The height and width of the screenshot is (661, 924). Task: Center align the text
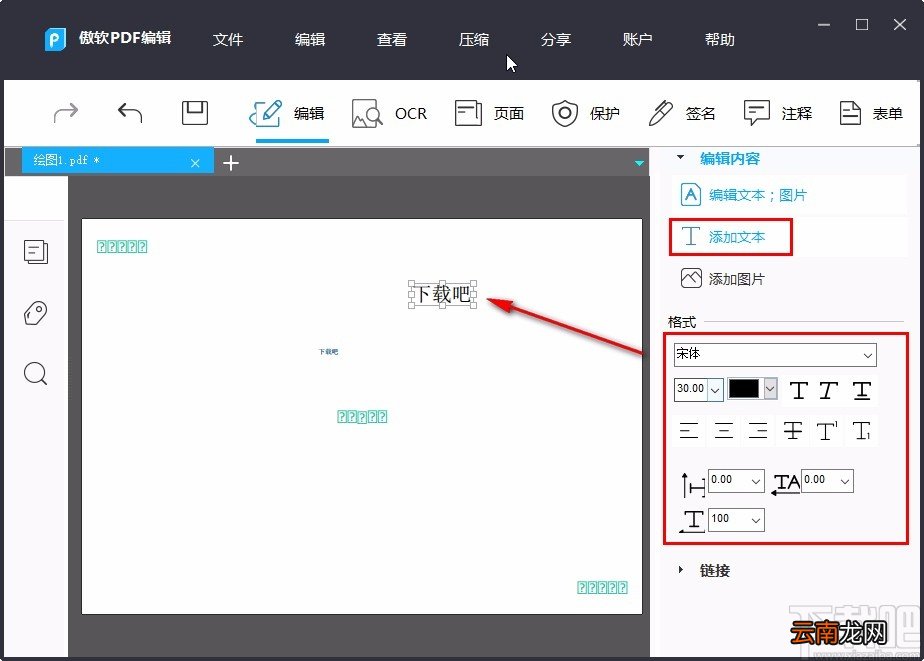724,431
